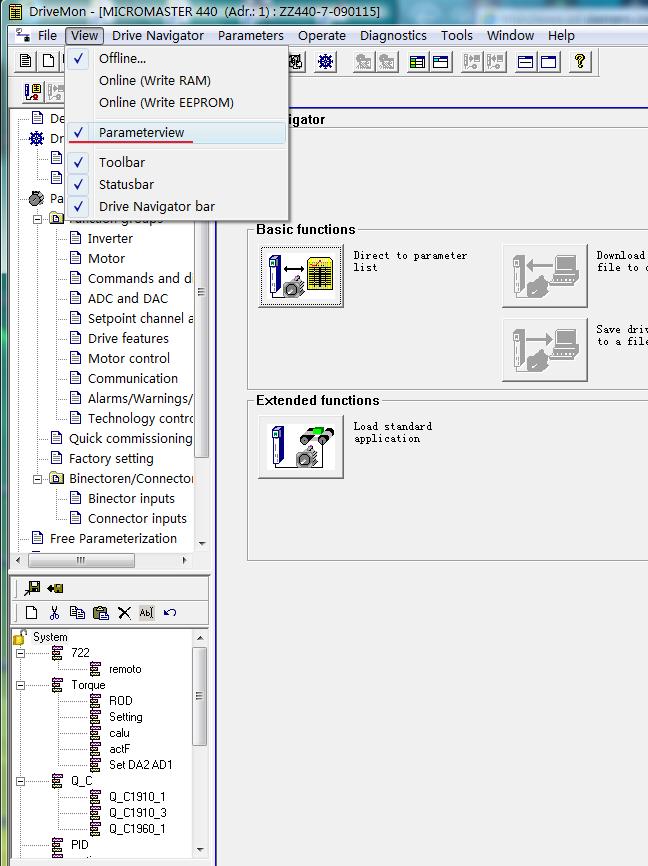
Task: Select Binector inputs tree item
Action: pyautogui.click(x=131, y=499)
